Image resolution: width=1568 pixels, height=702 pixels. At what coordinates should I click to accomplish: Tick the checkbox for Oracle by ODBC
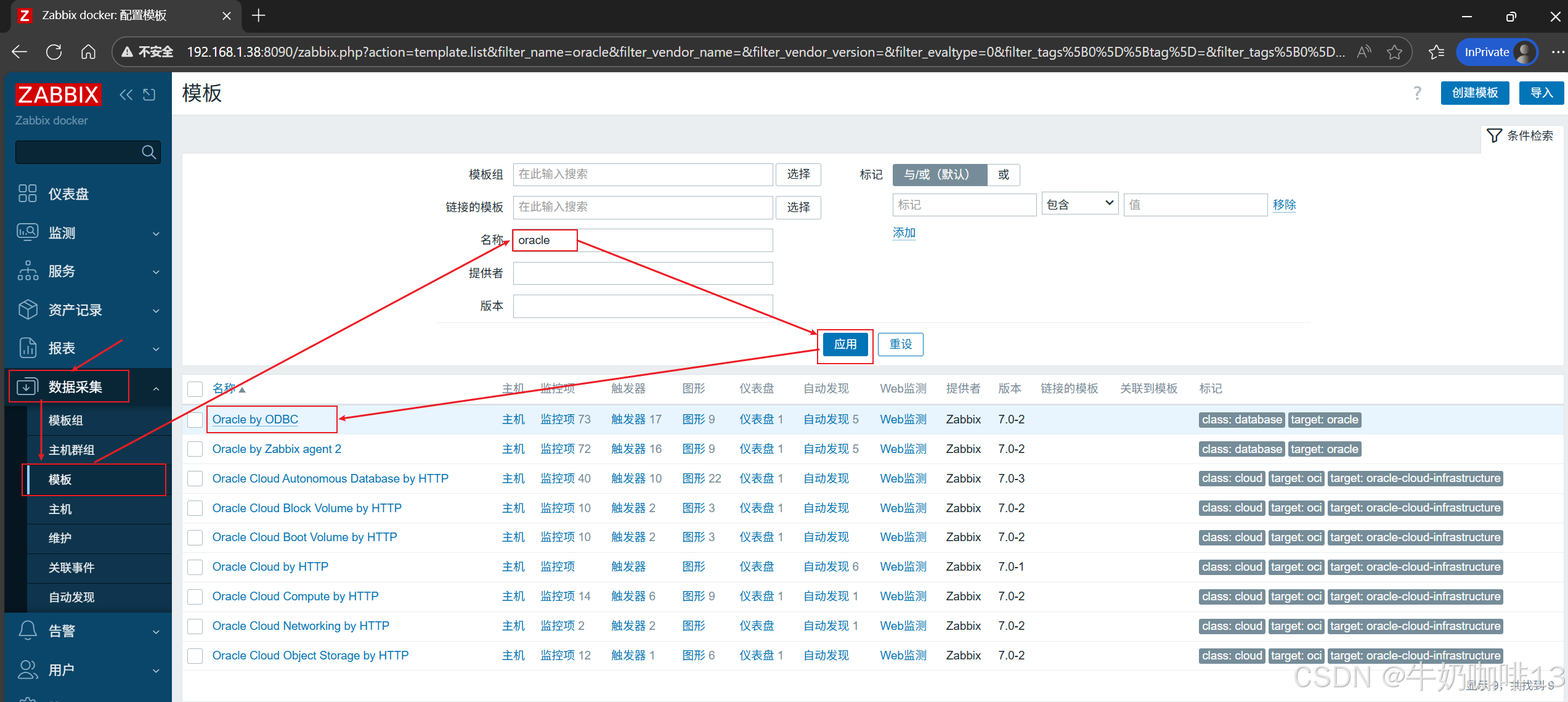pyautogui.click(x=195, y=420)
